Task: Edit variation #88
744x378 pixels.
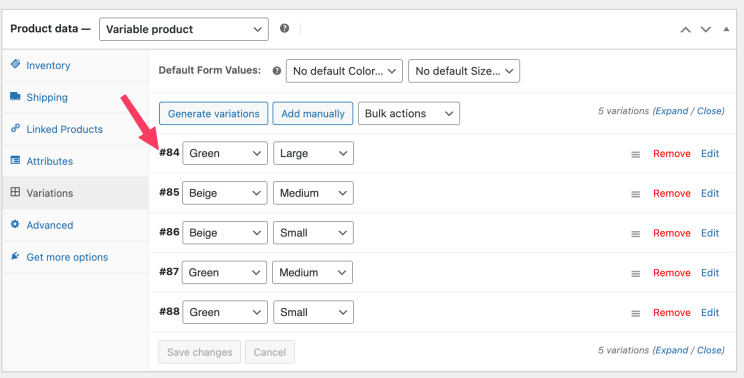Action: pyautogui.click(x=710, y=313)
